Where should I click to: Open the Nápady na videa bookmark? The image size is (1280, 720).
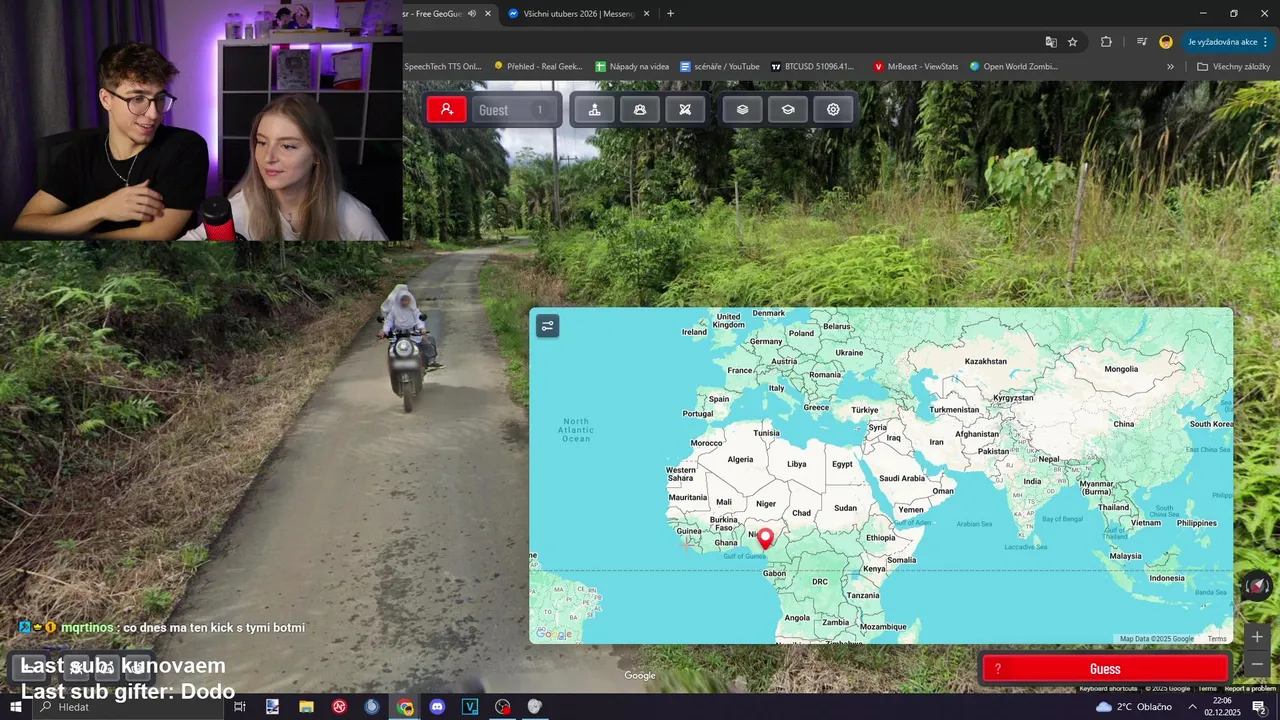(632, 67)
